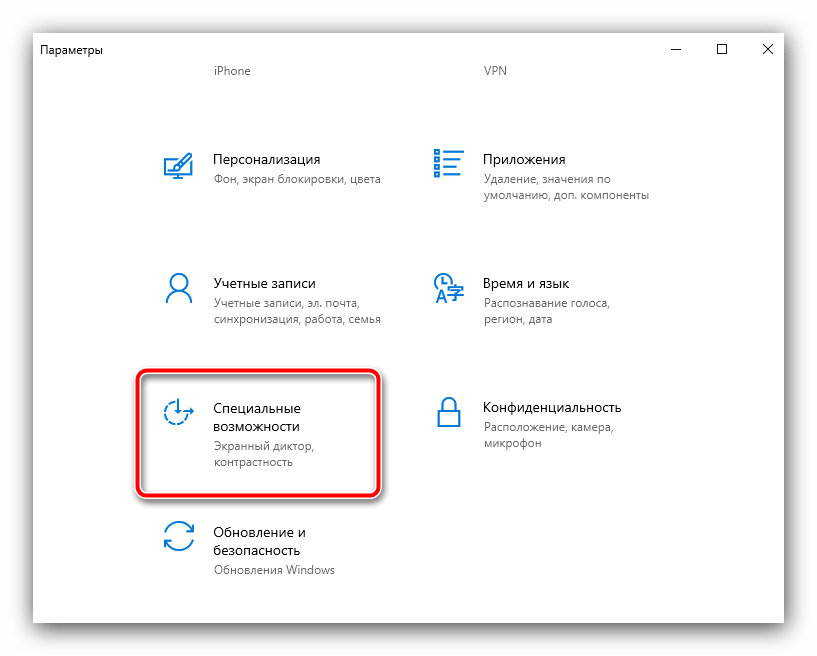Click the Обновление и безопасность arrows icon
This screenshot has height=656, width=817.
pyautogui.click(x=179, y=536)
